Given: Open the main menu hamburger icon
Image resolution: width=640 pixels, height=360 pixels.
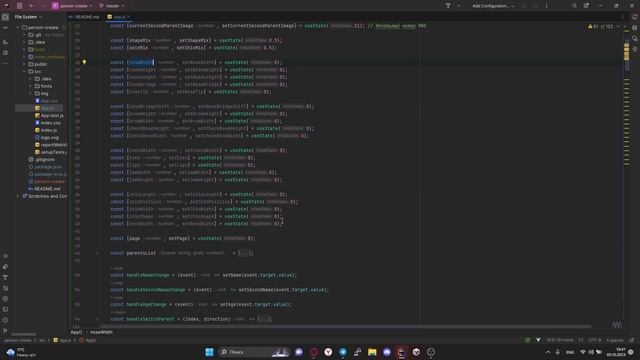Looking at the screenshot, I should coord(19,6).
